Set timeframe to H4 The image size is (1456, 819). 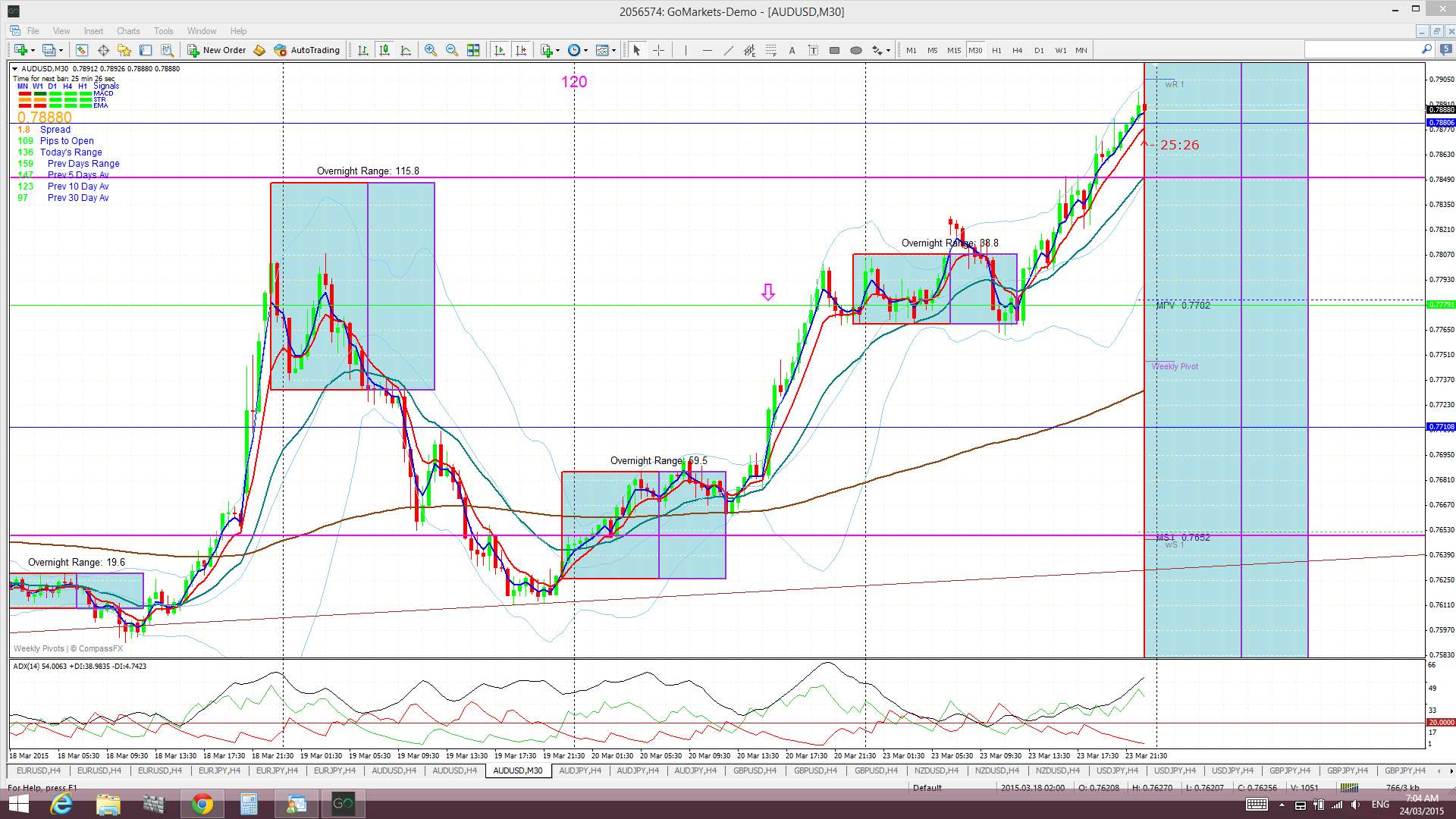1017,50
